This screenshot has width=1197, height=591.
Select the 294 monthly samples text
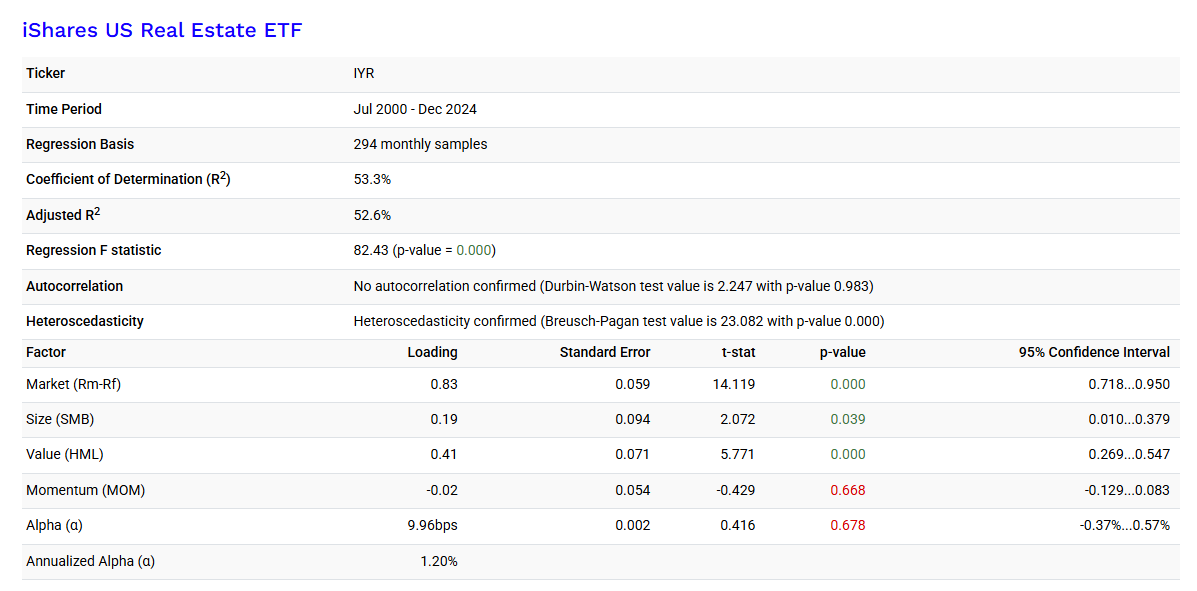point(421,144)
